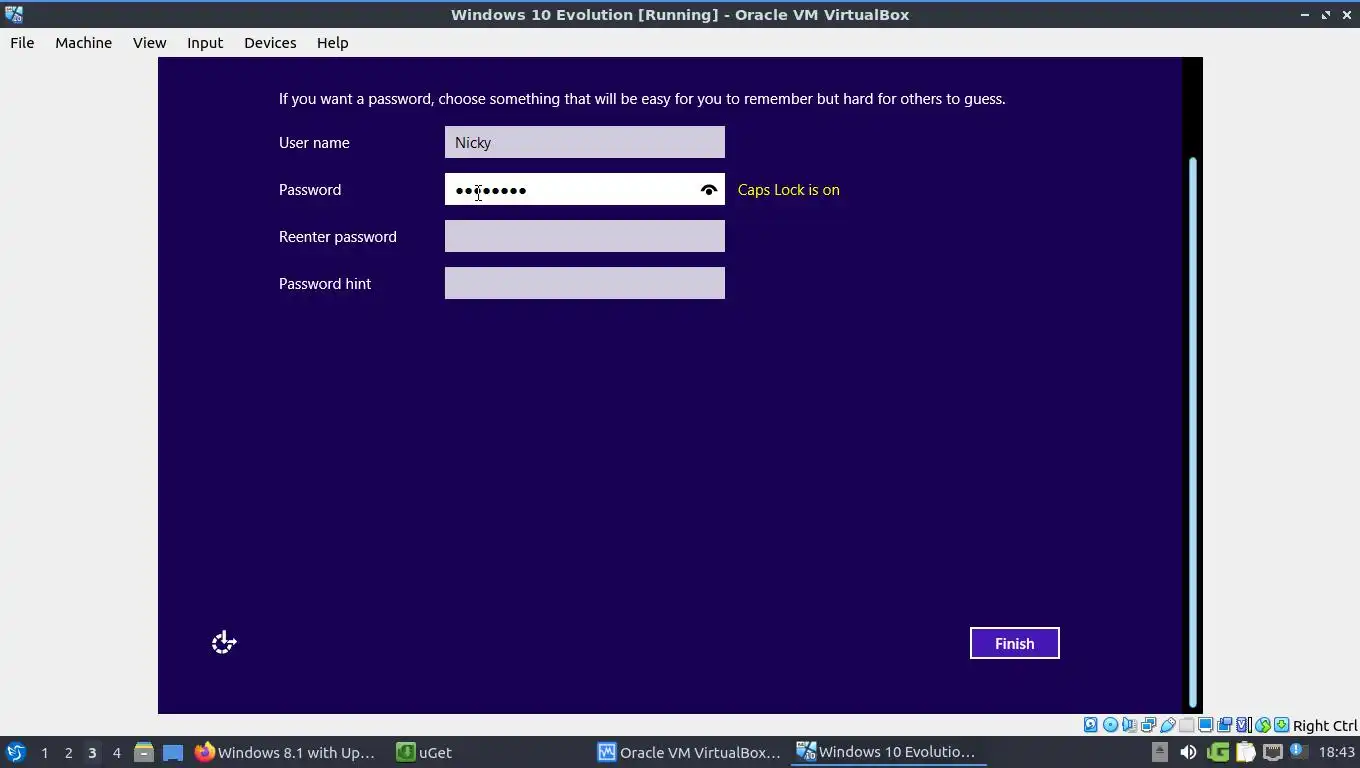Click the User name field containing Nicky

click(x=585, y=142)
